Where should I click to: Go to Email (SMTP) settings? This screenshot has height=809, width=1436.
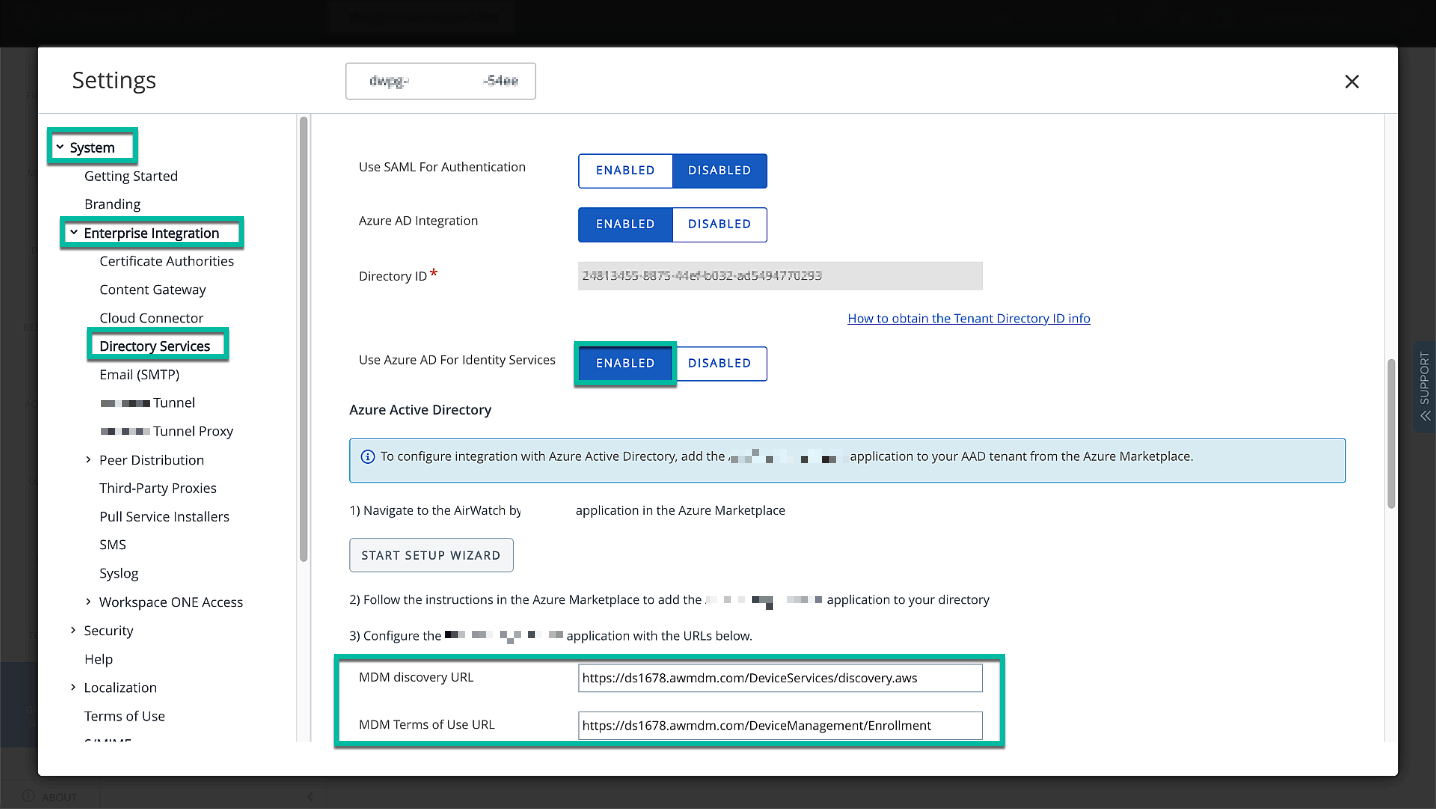pyautogui.click(x=139, y=375)
